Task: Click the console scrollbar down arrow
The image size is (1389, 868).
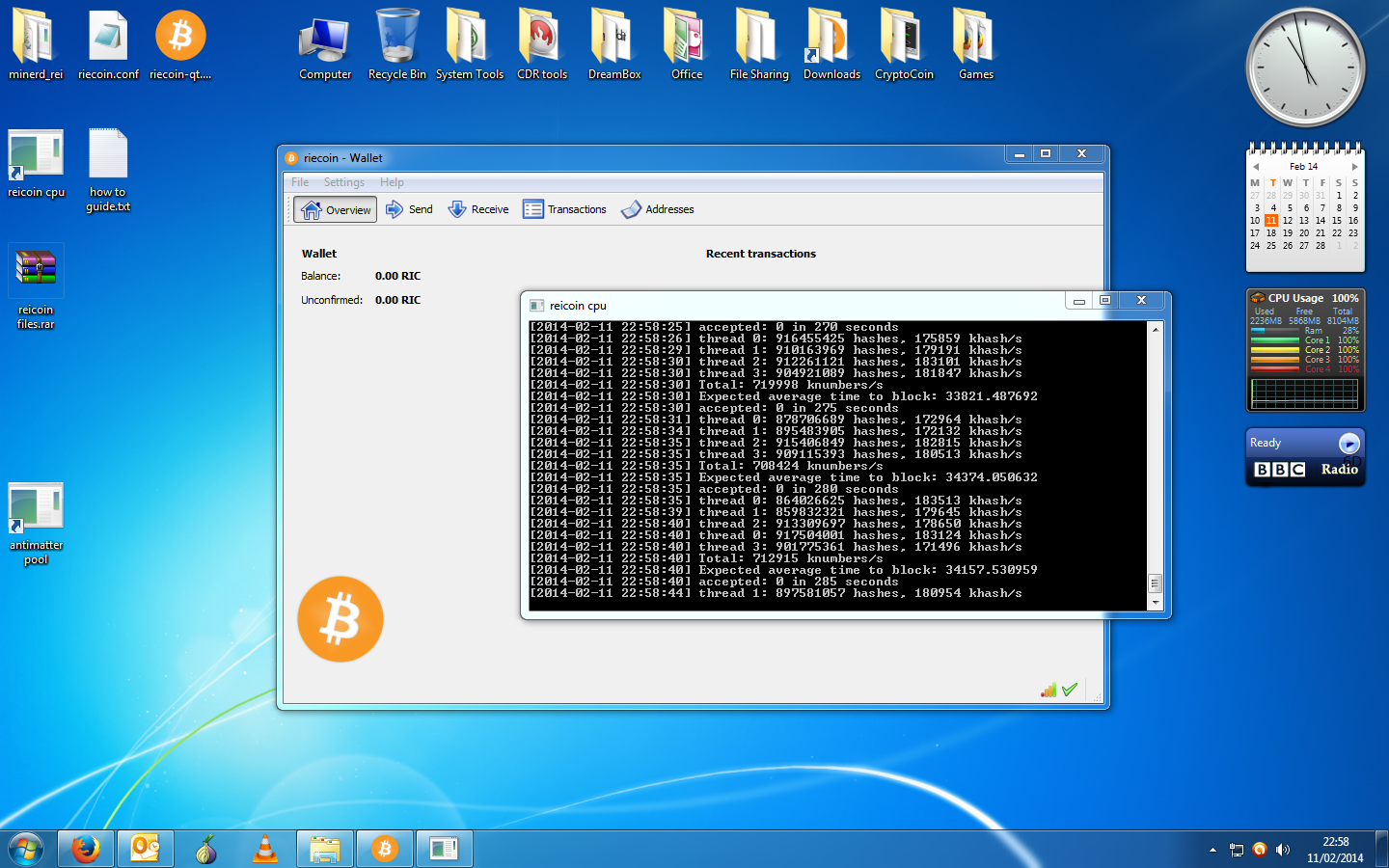Action: [x=1155, y=603]
